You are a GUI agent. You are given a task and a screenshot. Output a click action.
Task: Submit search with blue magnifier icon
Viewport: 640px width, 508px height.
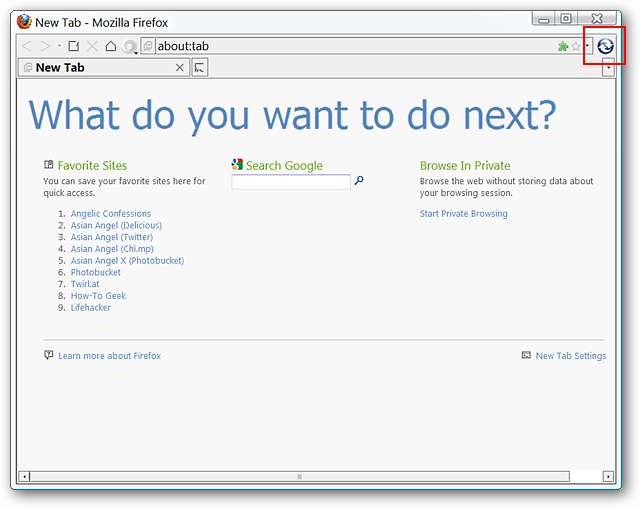click(359, 180)
